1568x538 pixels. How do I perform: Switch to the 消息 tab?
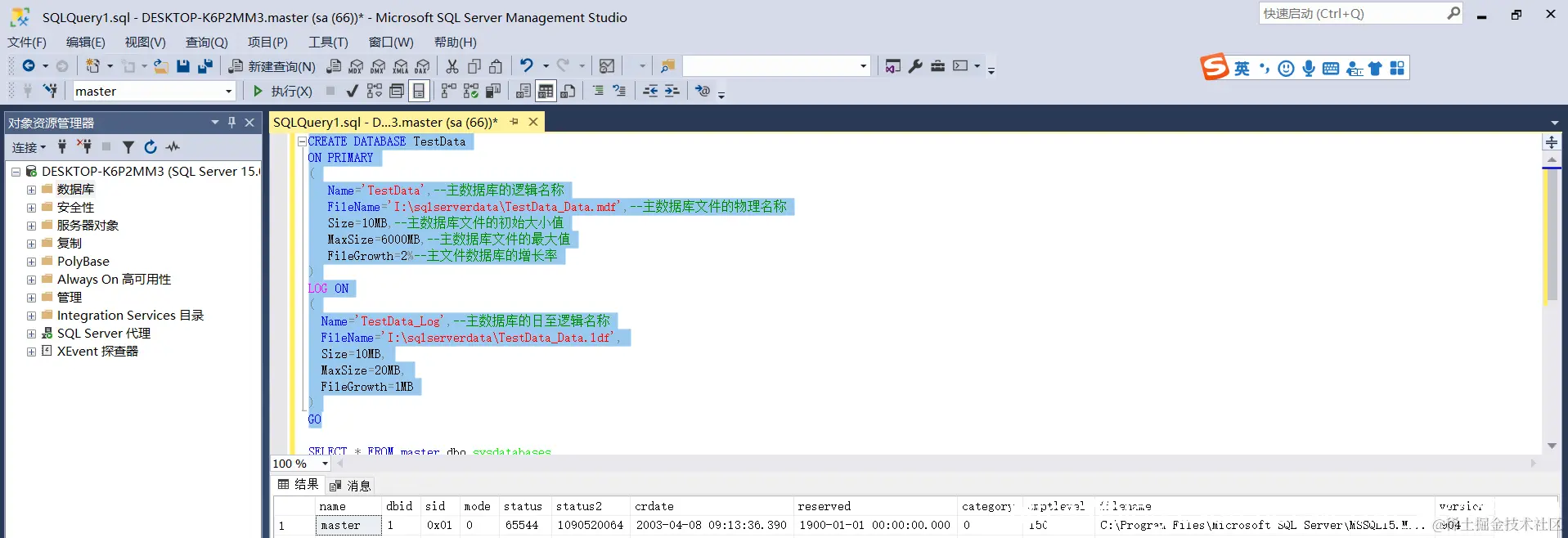click(350, 486)
